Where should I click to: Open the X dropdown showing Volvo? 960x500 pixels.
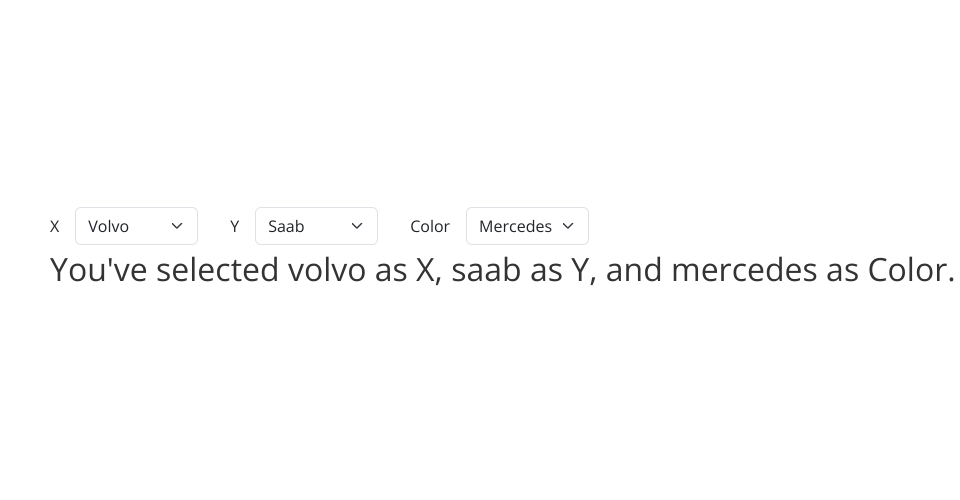coord(136,226)
